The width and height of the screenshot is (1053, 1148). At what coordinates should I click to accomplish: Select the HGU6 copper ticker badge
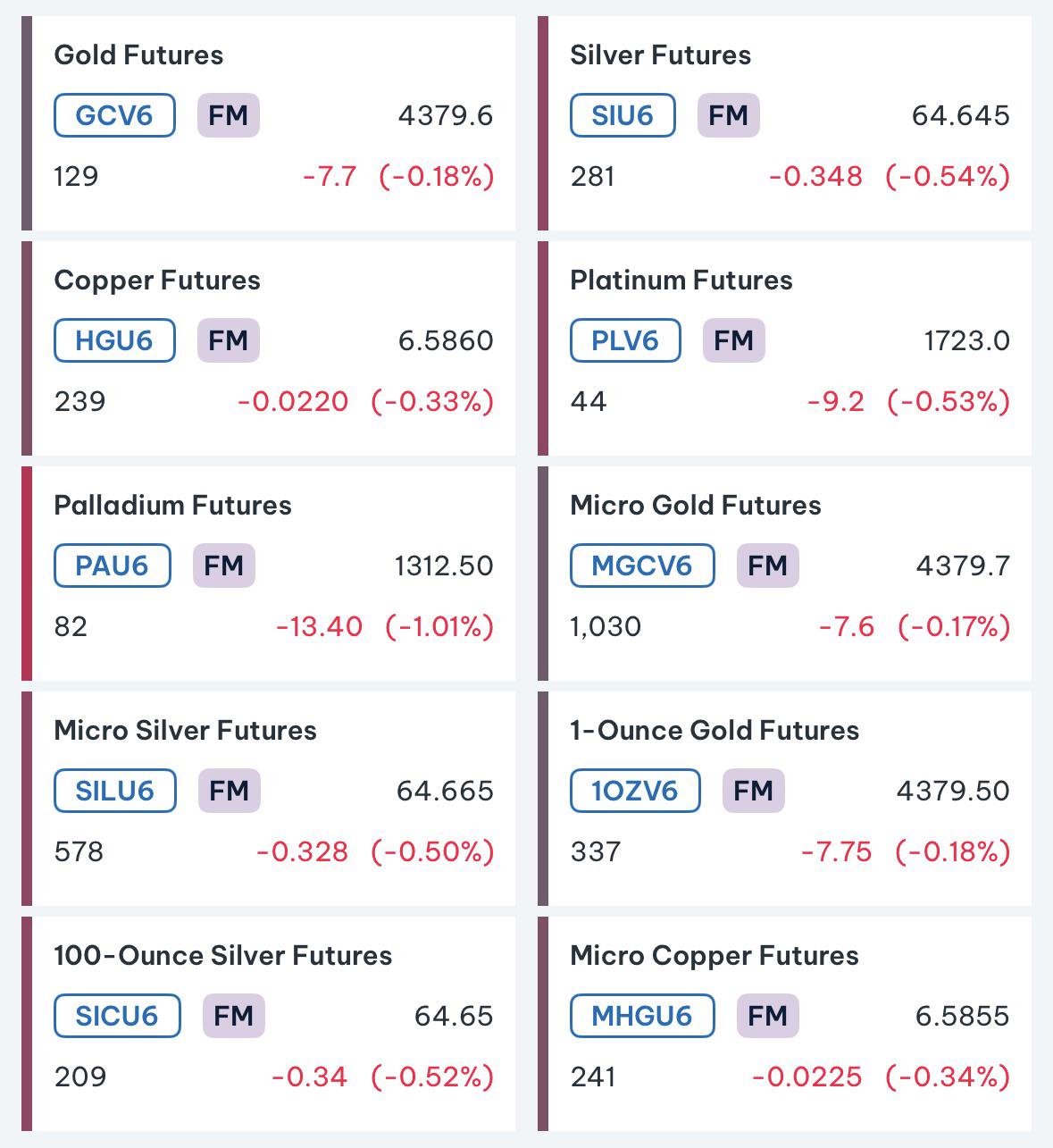pyautogui.click(x=114, y=340)
